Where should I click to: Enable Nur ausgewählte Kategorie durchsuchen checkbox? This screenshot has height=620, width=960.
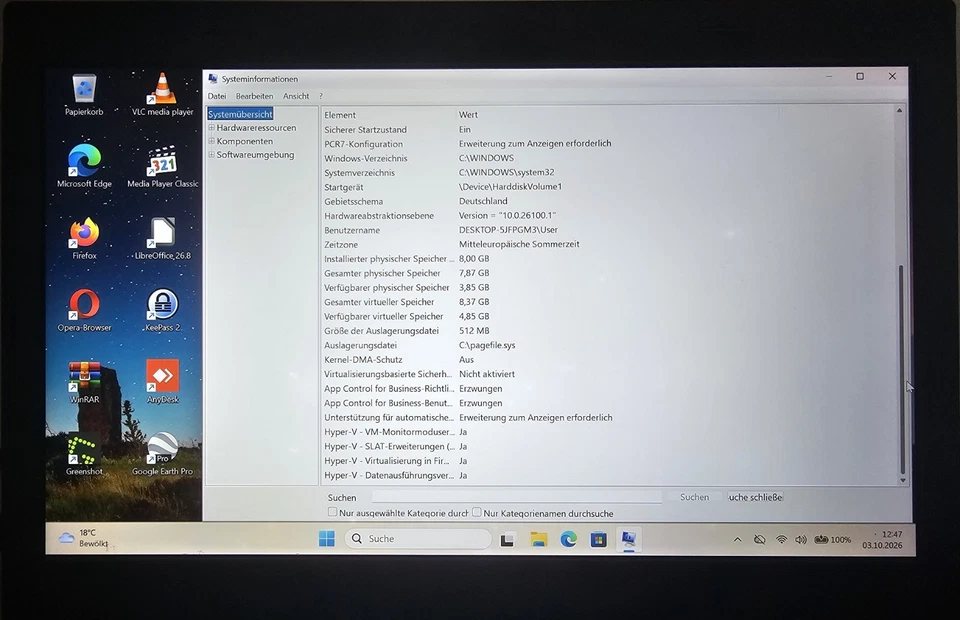click(332, 512)
